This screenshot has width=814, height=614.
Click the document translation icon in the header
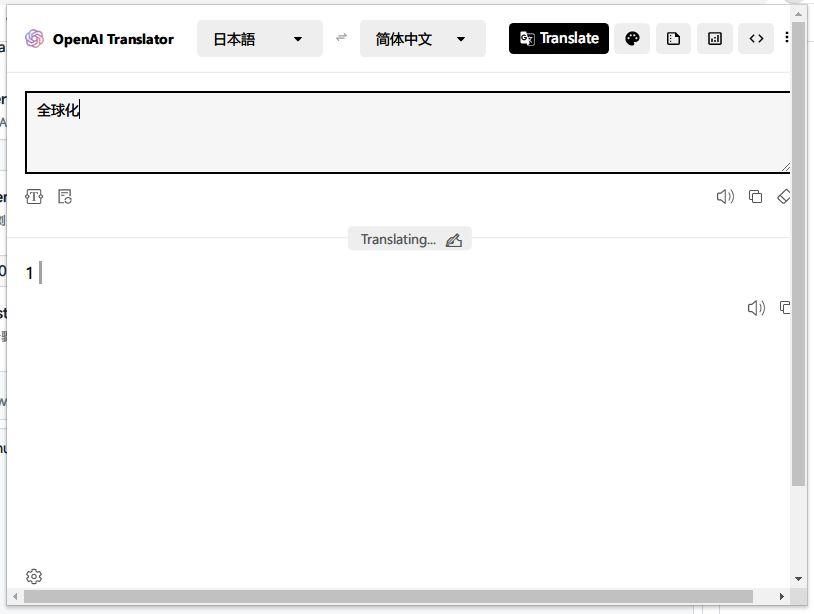[673, 38]
